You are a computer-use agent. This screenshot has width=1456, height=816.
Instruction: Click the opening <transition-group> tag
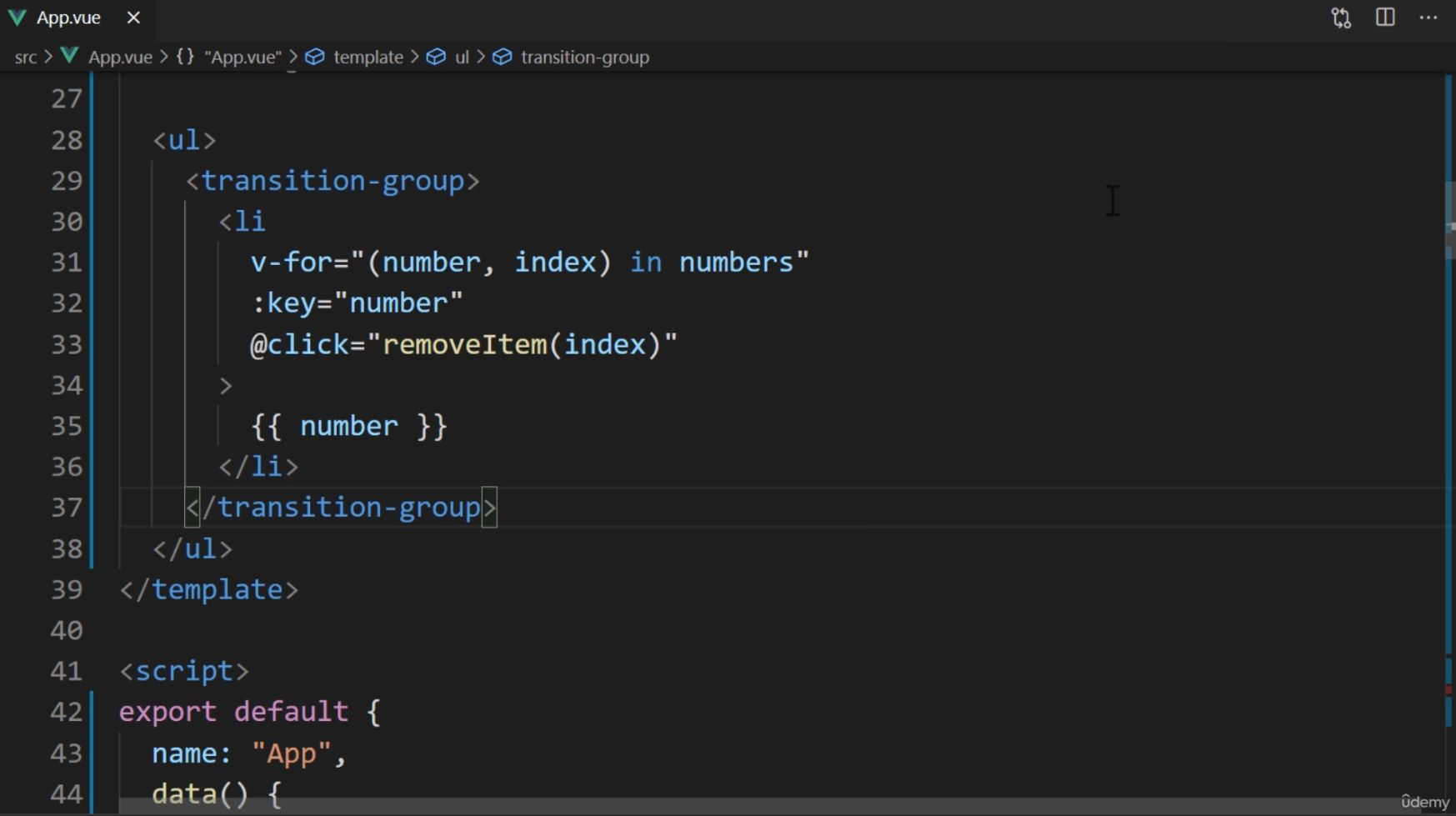click(333, 181)
